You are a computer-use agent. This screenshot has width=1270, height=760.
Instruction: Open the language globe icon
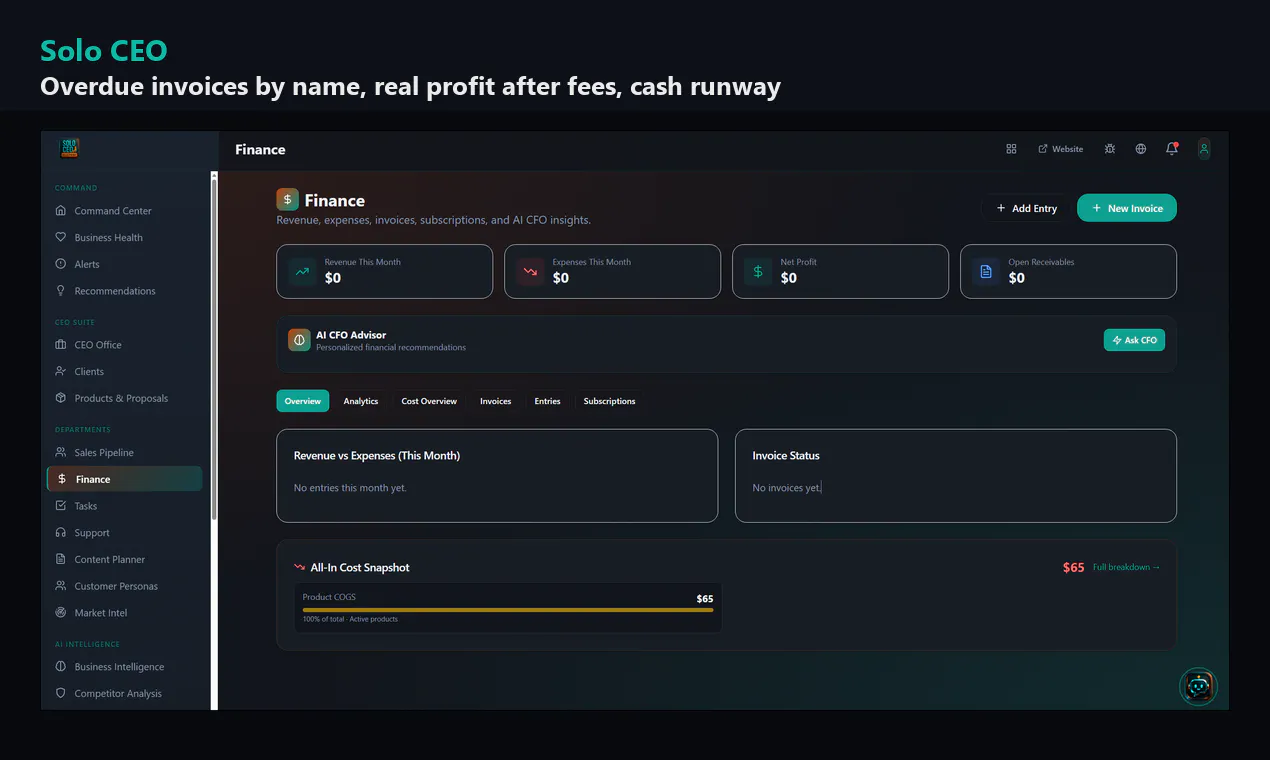pyautogui.click(x=1141, y=149)
